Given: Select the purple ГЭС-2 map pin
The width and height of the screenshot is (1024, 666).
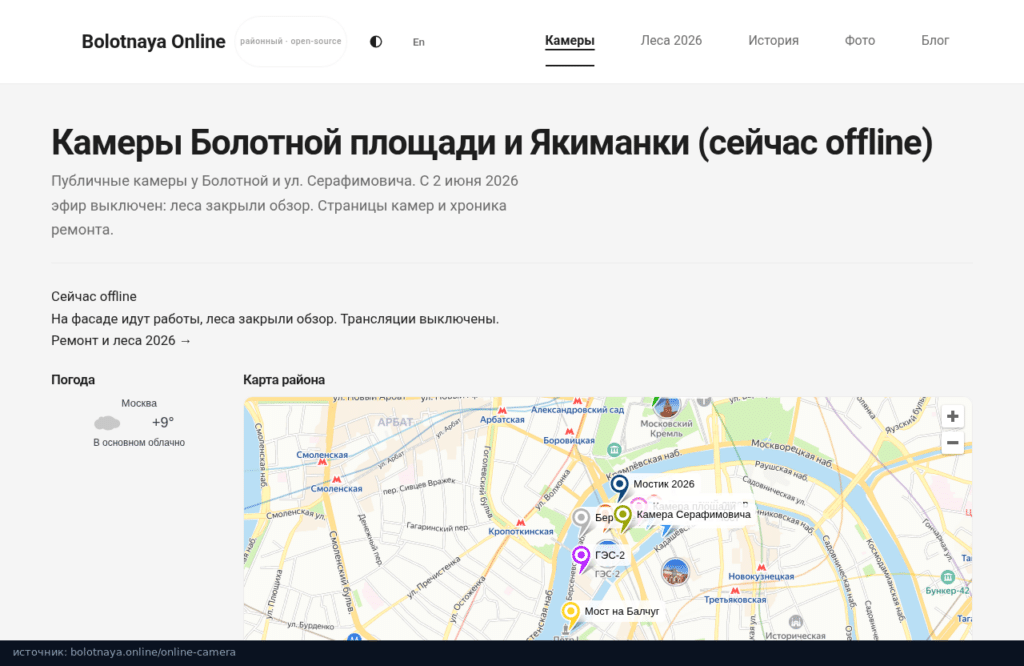Looking at the screenshot, I should [x=581, y=558].
